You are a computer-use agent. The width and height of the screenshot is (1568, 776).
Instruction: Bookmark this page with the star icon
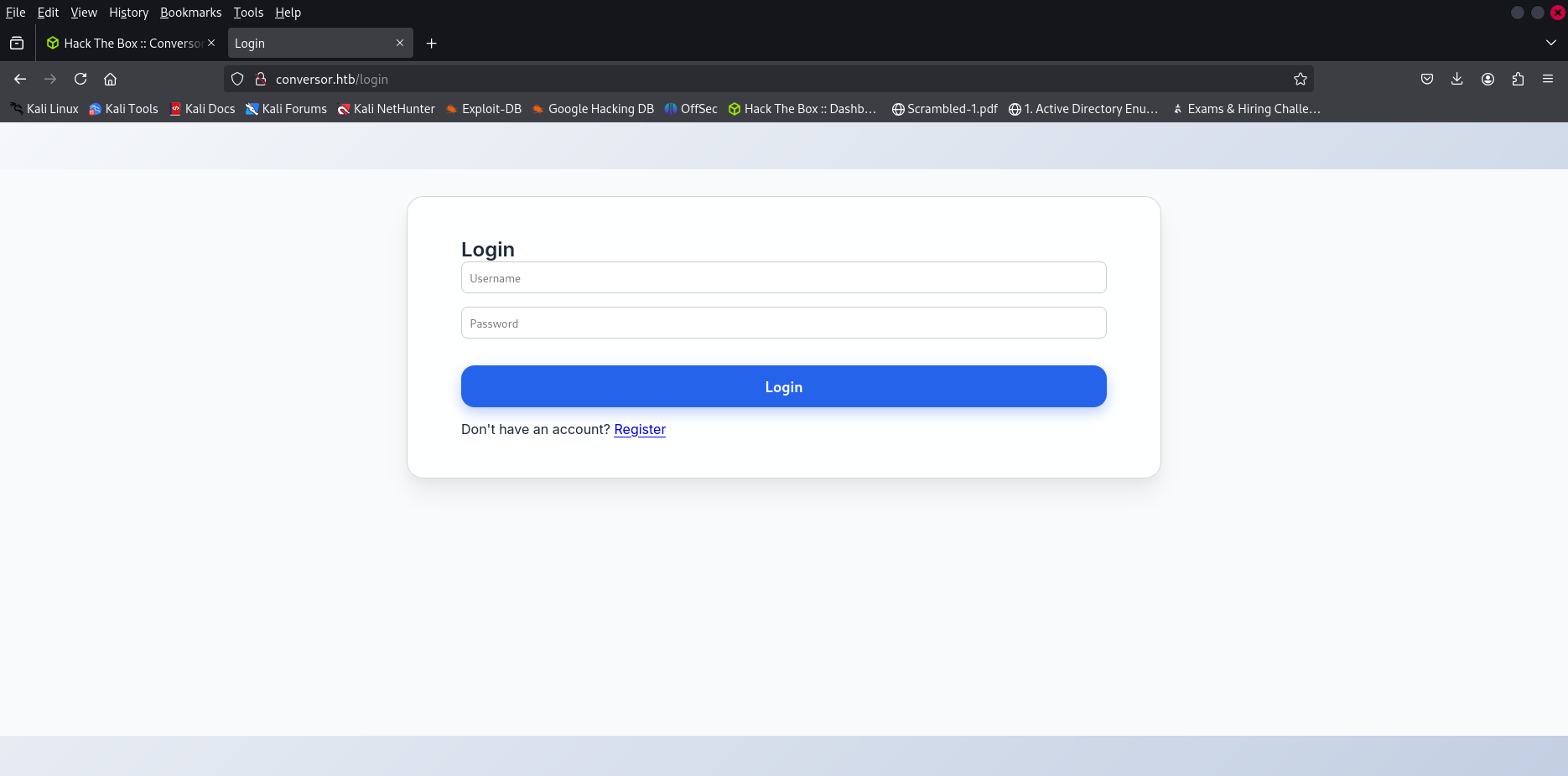pyautogui.click(x=1301, y=79)
